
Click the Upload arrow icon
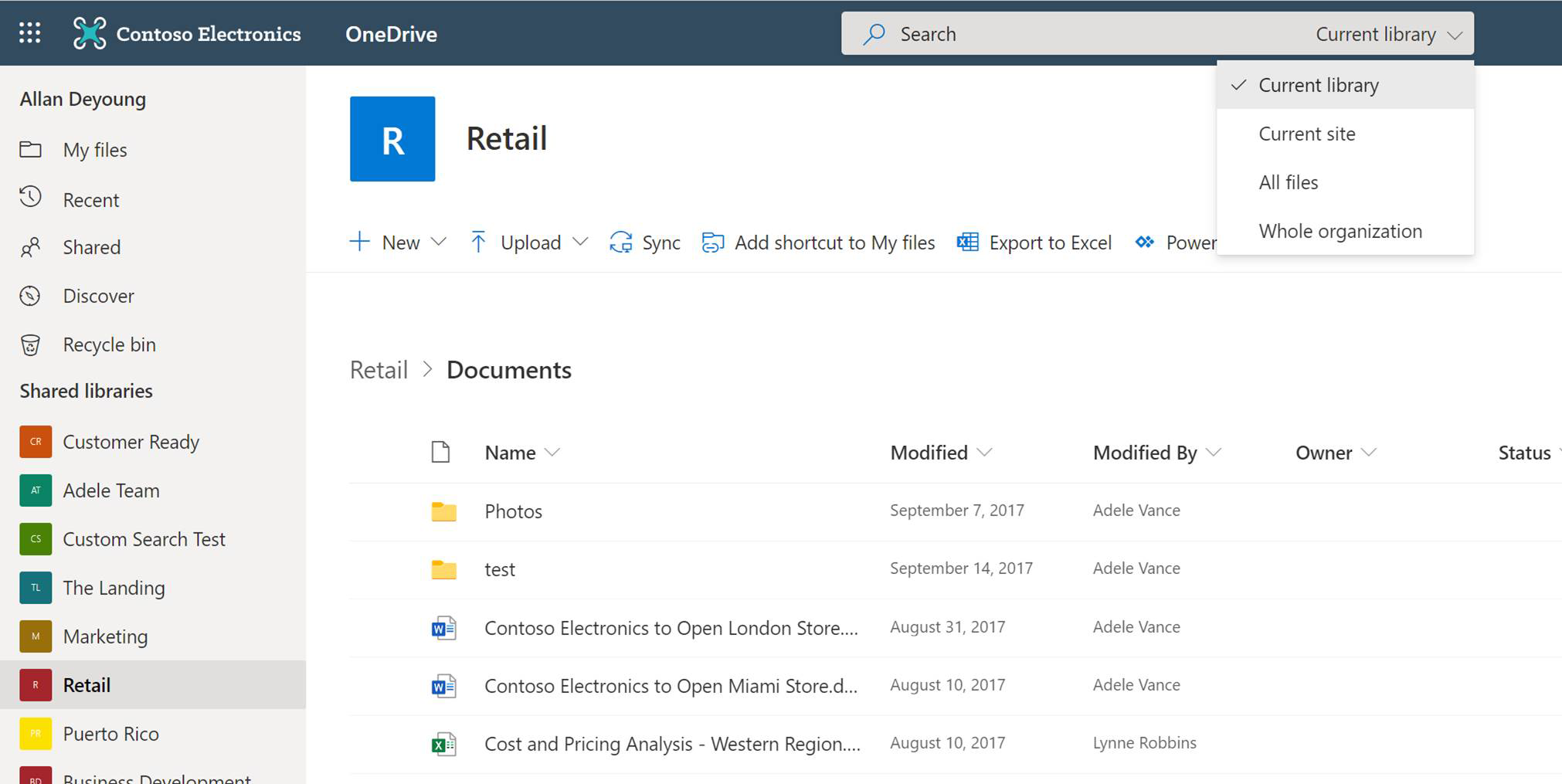[x=478, y=242]
